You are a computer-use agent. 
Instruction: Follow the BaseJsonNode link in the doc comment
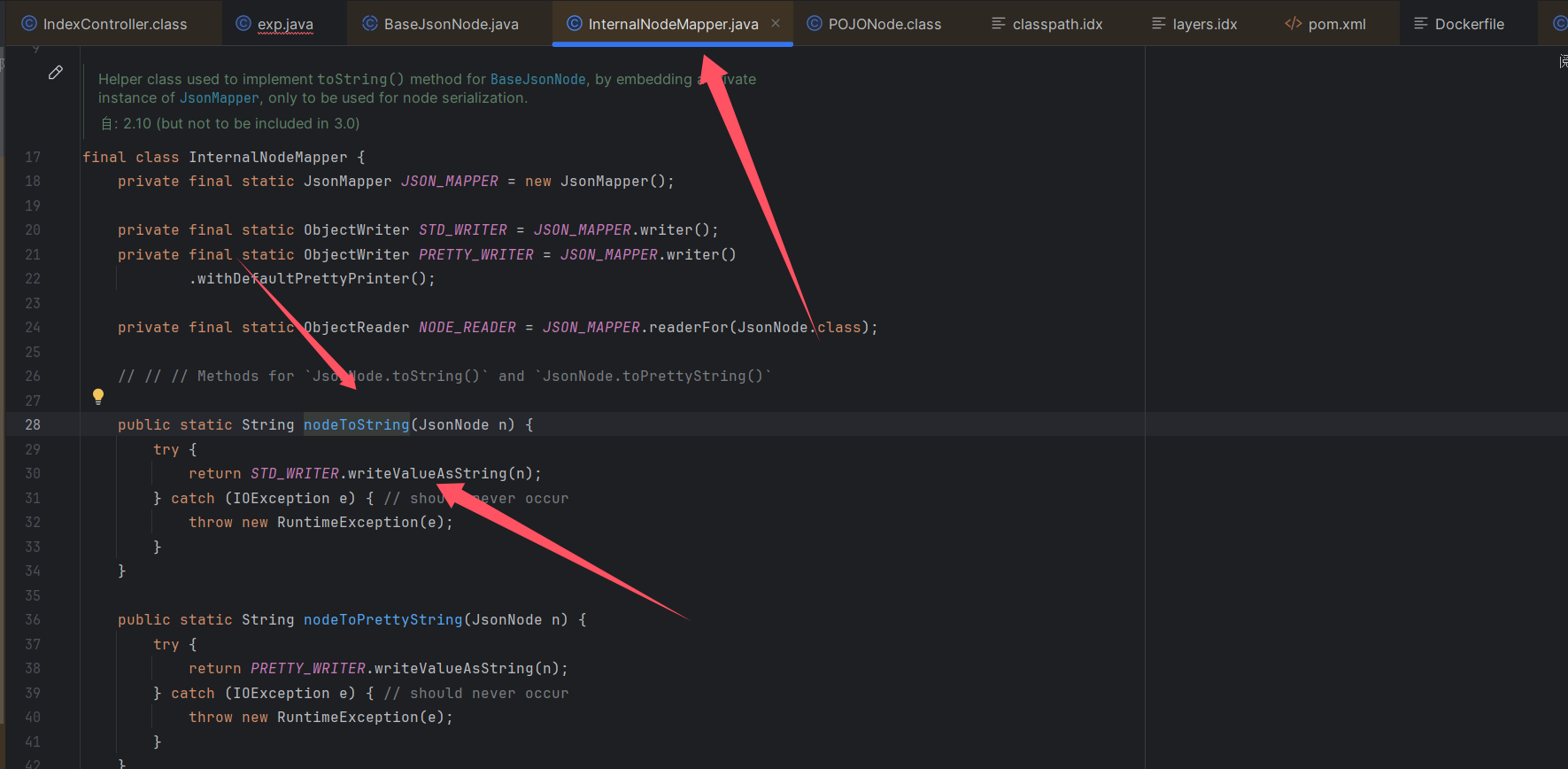pyautogui.click(x=537, y=79)
